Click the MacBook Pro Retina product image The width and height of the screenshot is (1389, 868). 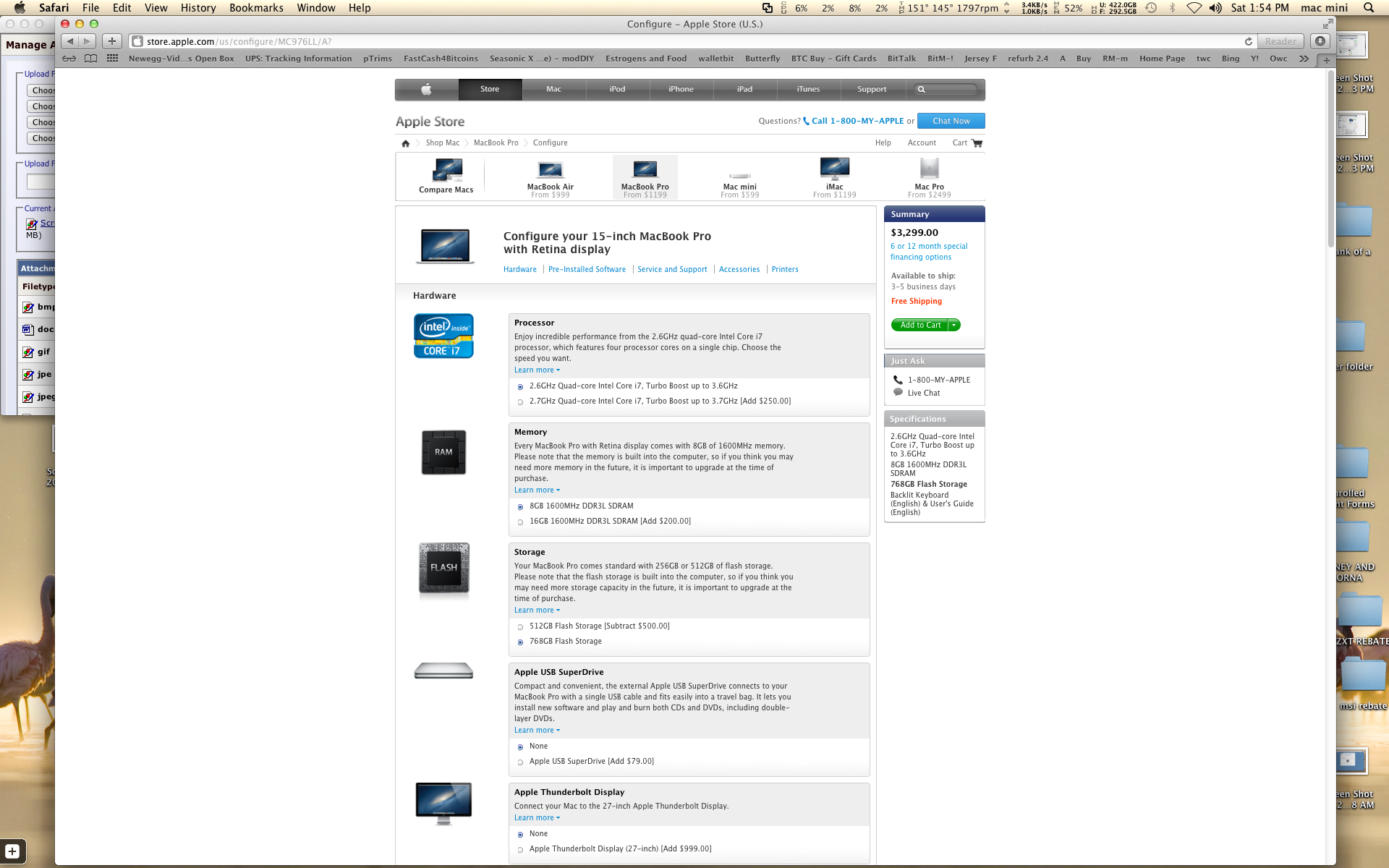tap(446, 246)
